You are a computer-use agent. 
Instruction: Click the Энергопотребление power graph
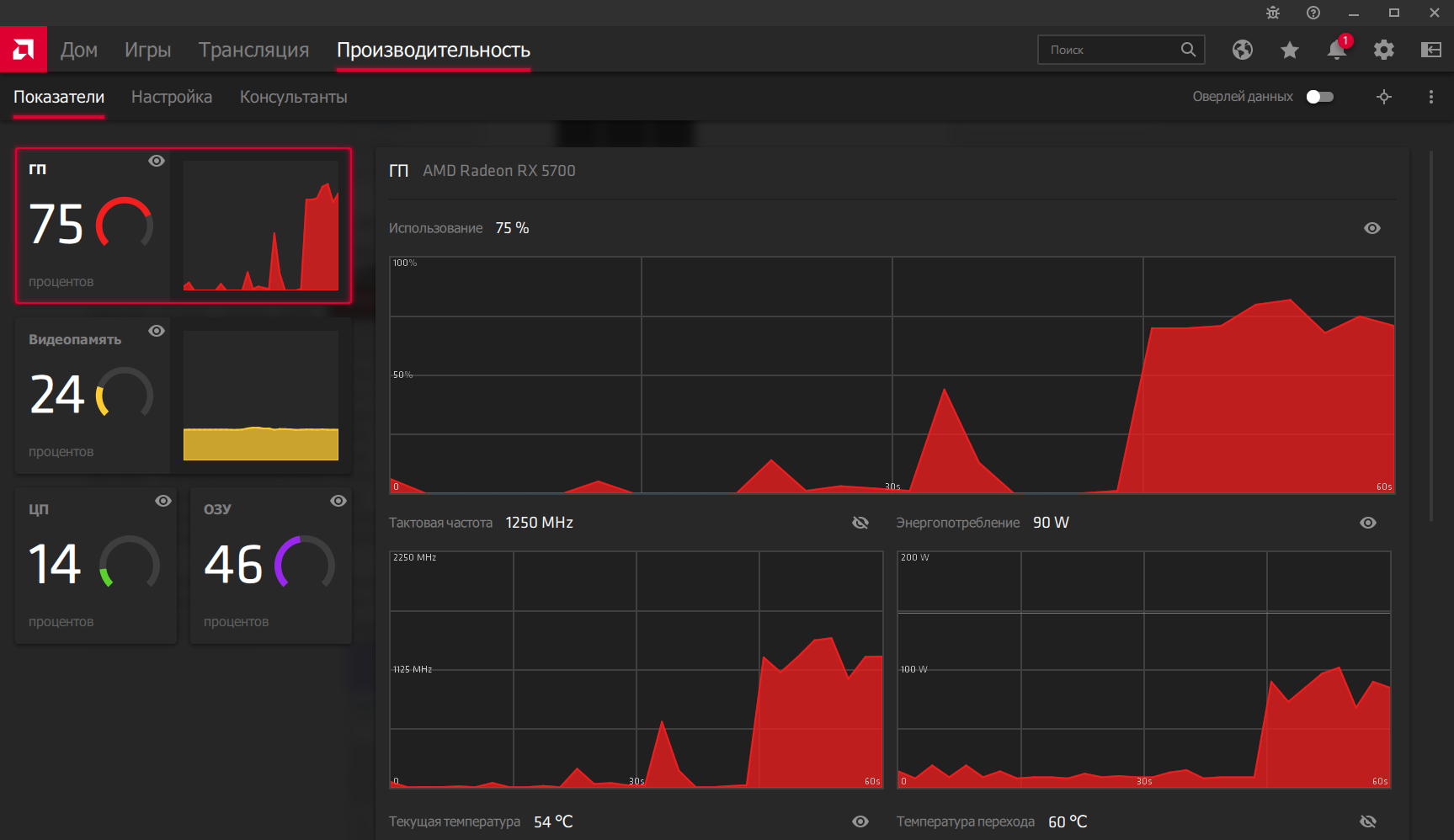pos(1144,670)
